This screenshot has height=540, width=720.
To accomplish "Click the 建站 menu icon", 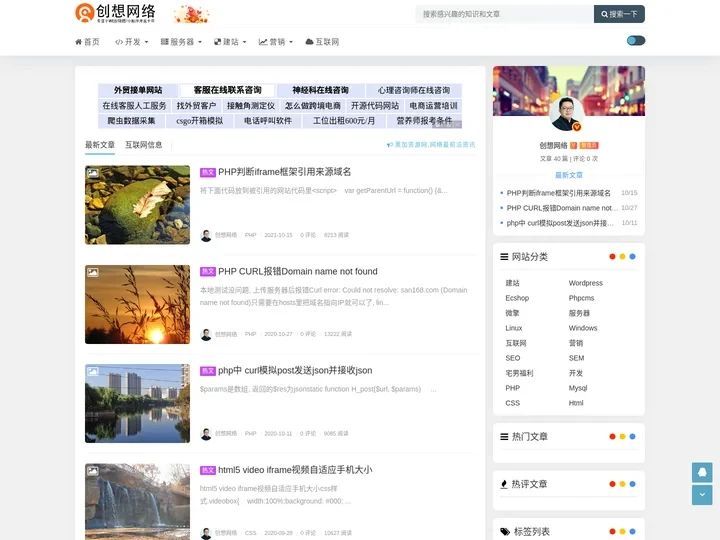I will pyautogui.click(x=218, y=42).
